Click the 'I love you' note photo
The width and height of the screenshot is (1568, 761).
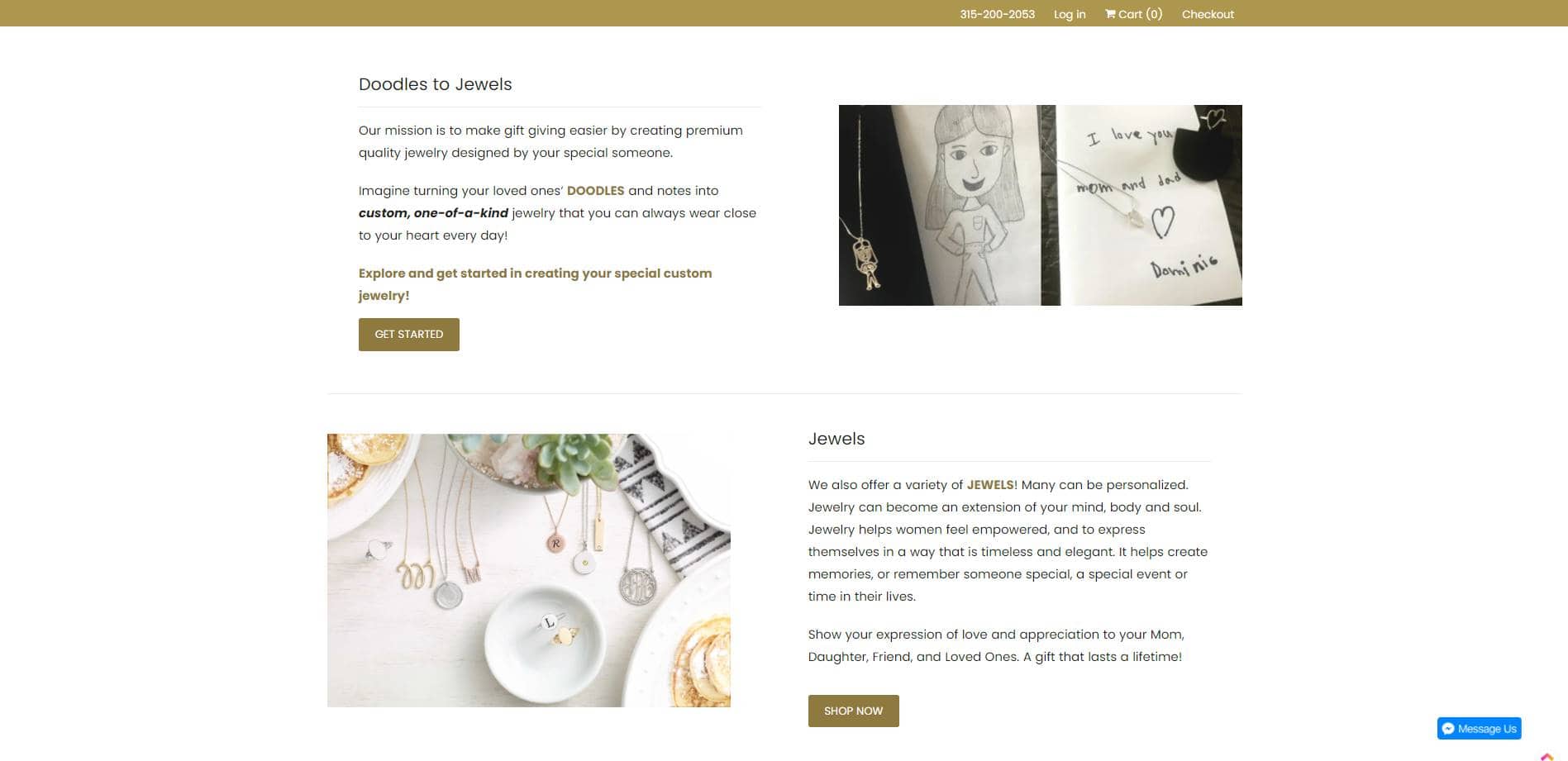tap(1151, 205)
